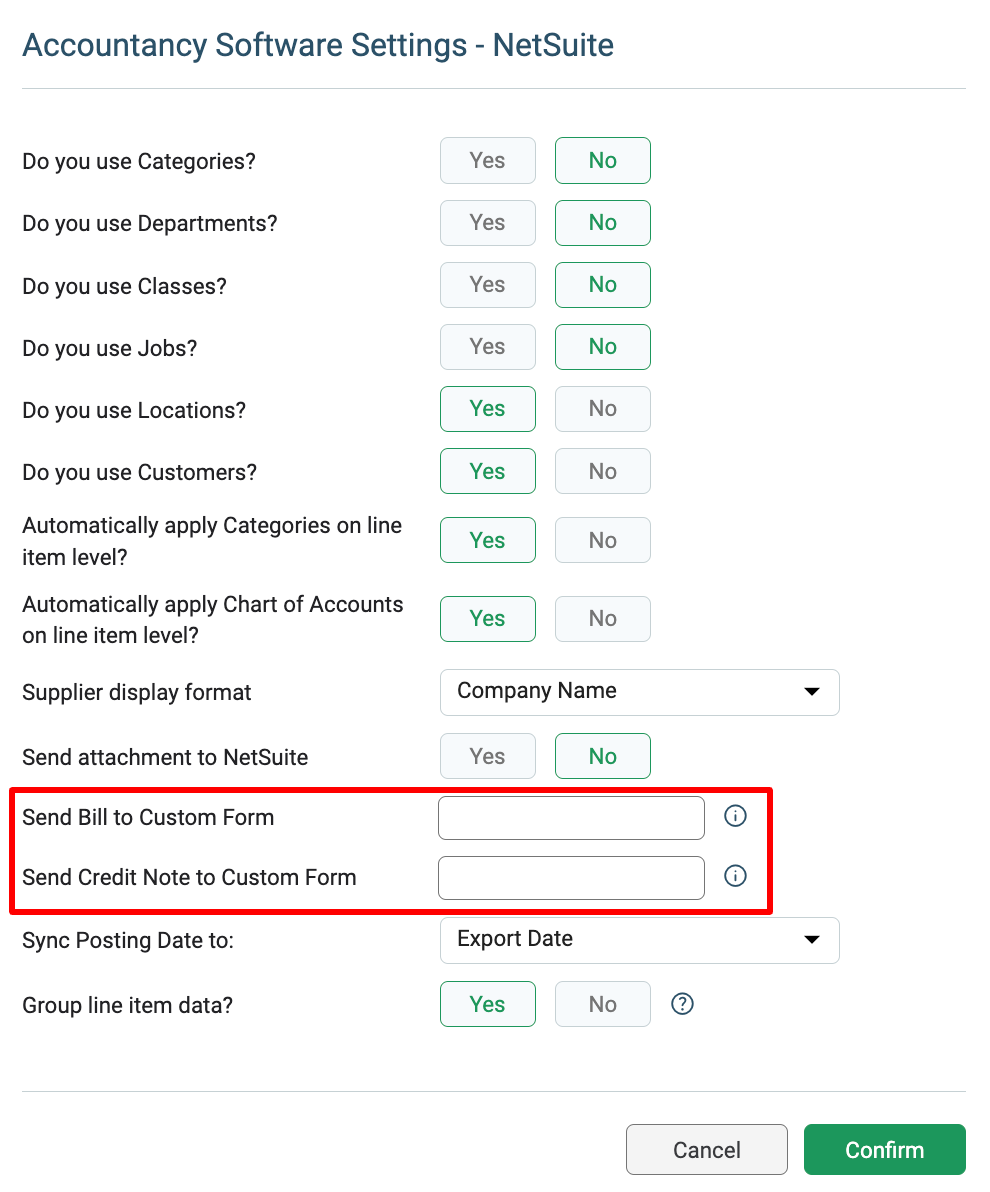The image size is (990, 1192).
Task: Open help icon next to Group line item data
Action: pyautogui.click(x=682, y=1004)
